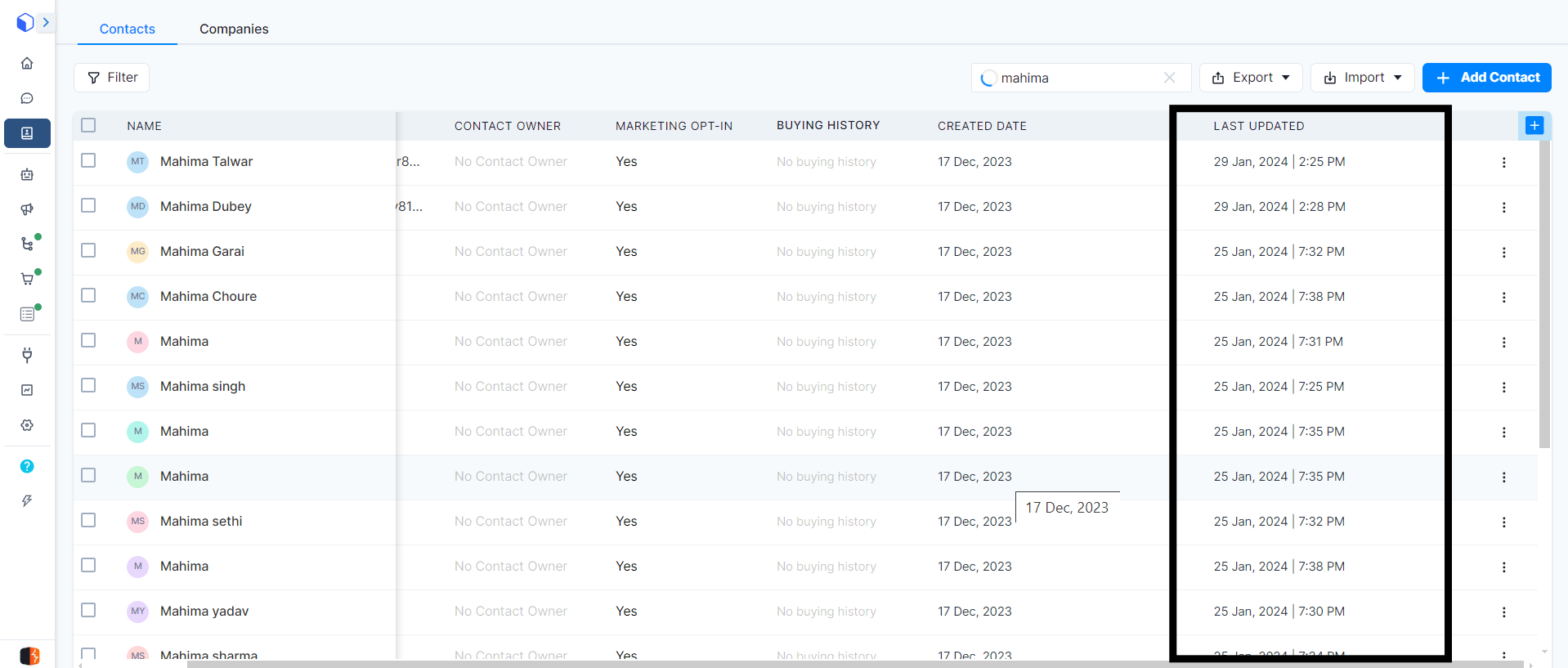The height and width of the screenshot is (668, 1568).
Task: Select the Contacts tab
Action: 127,29
